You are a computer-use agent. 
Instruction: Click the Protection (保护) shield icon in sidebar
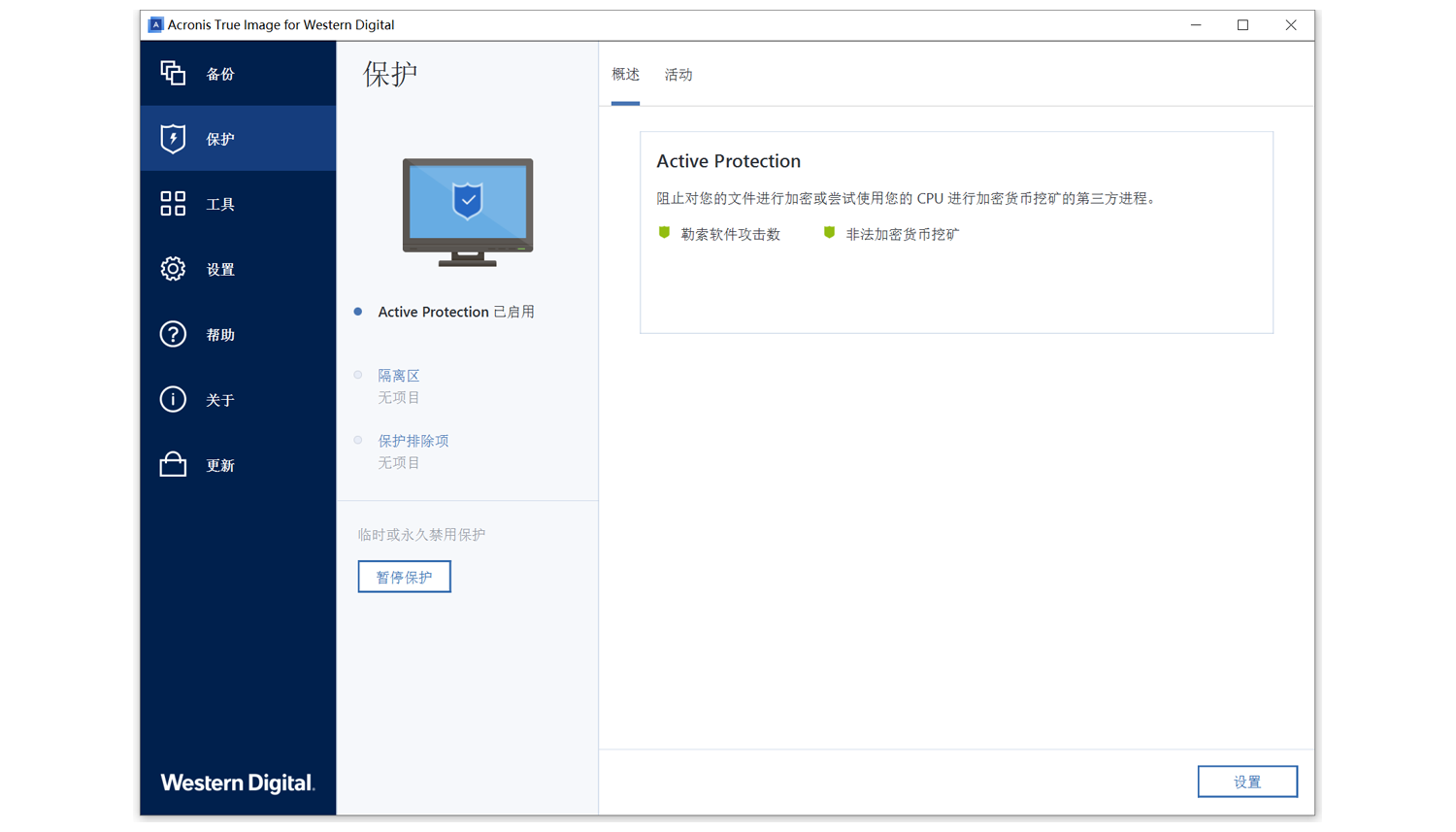[173, 139]
